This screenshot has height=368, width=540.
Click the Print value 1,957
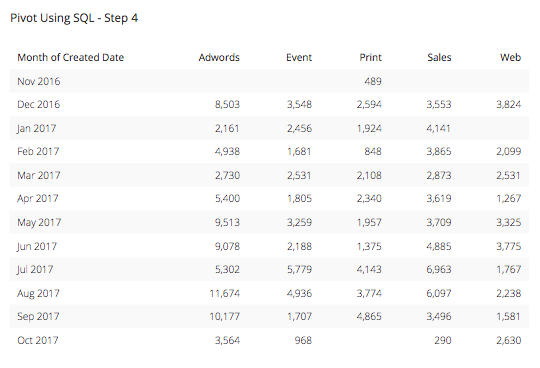(369, 222)
